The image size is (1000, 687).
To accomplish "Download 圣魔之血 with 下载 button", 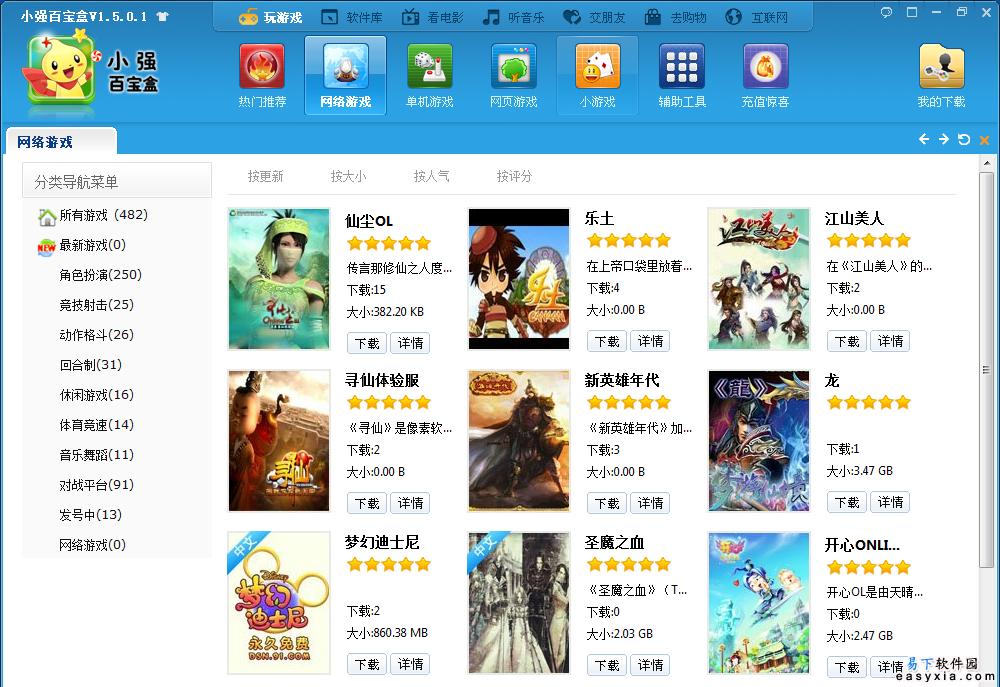I will [607, 665].
